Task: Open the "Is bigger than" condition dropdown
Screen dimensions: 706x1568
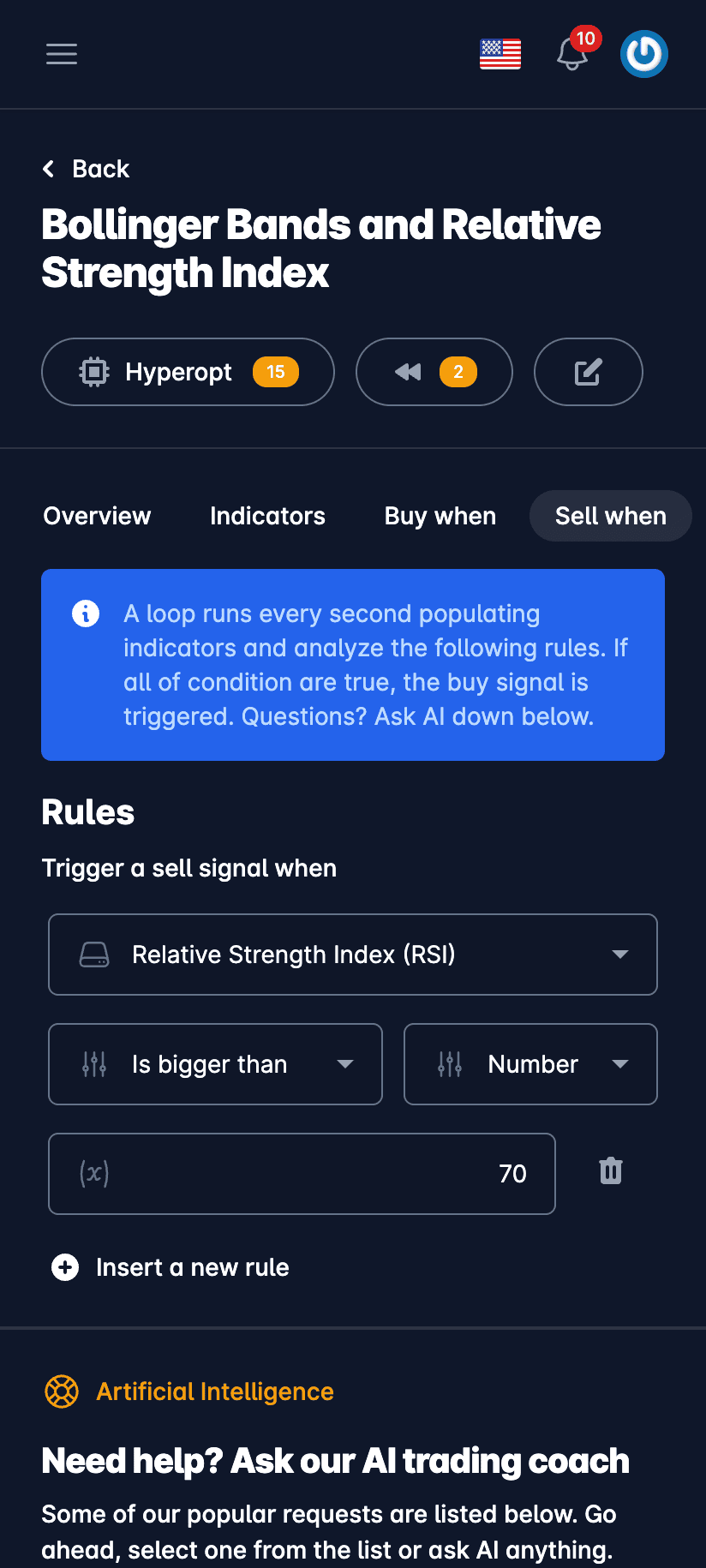Action: pyautogui.click(x=215, y=1064)
